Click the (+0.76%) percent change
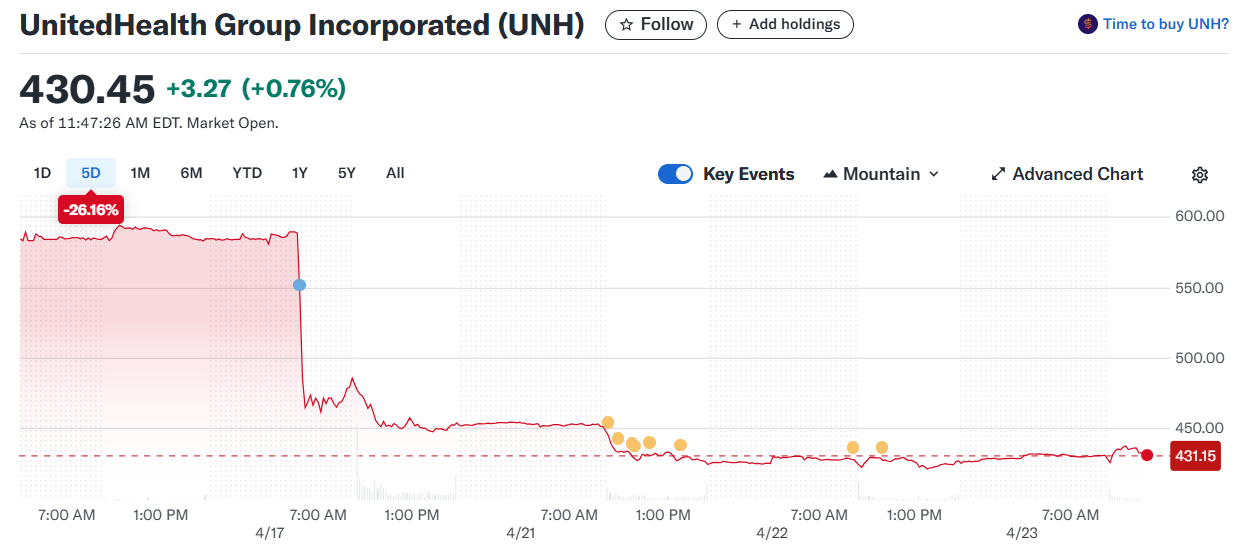Image resolution: width=1238 pixels, height=554 pixels. [x=294, y=89]
